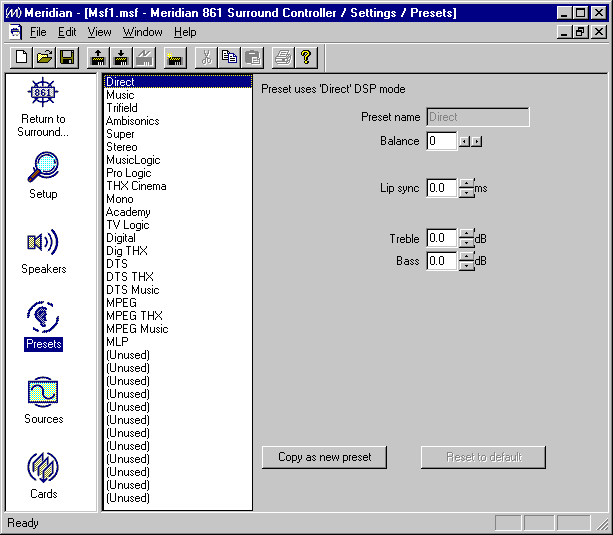Click the Treble value field
613x535 pixels.
point(441,238)
